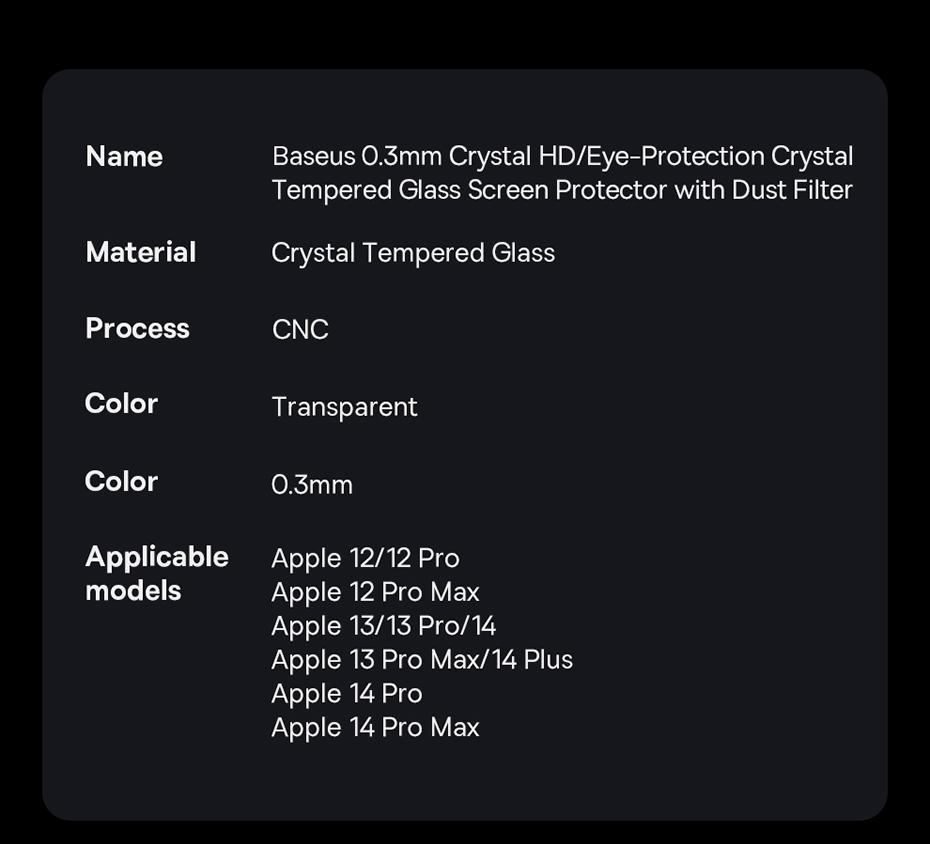
Task: Select the "CNC" process value
Action: (x=300, y=330)
